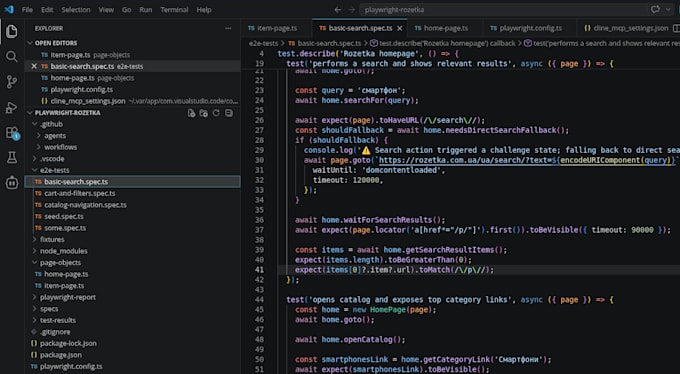
Task: Expand the .vscode folder
Action: [35, 159]
